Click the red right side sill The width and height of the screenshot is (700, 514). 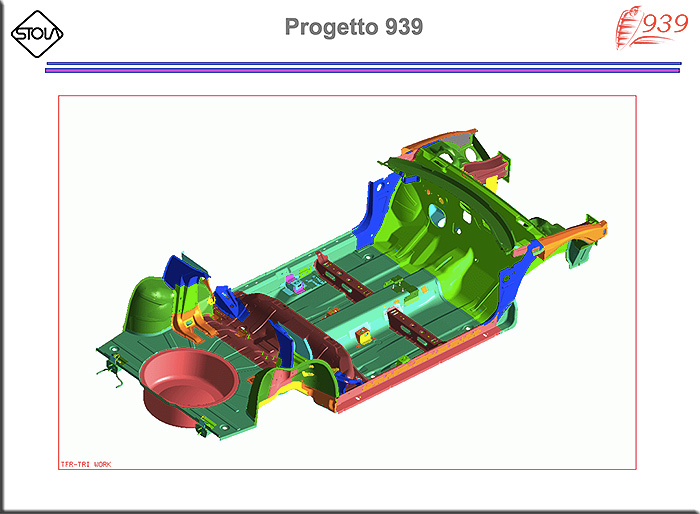tap(417, 364)
